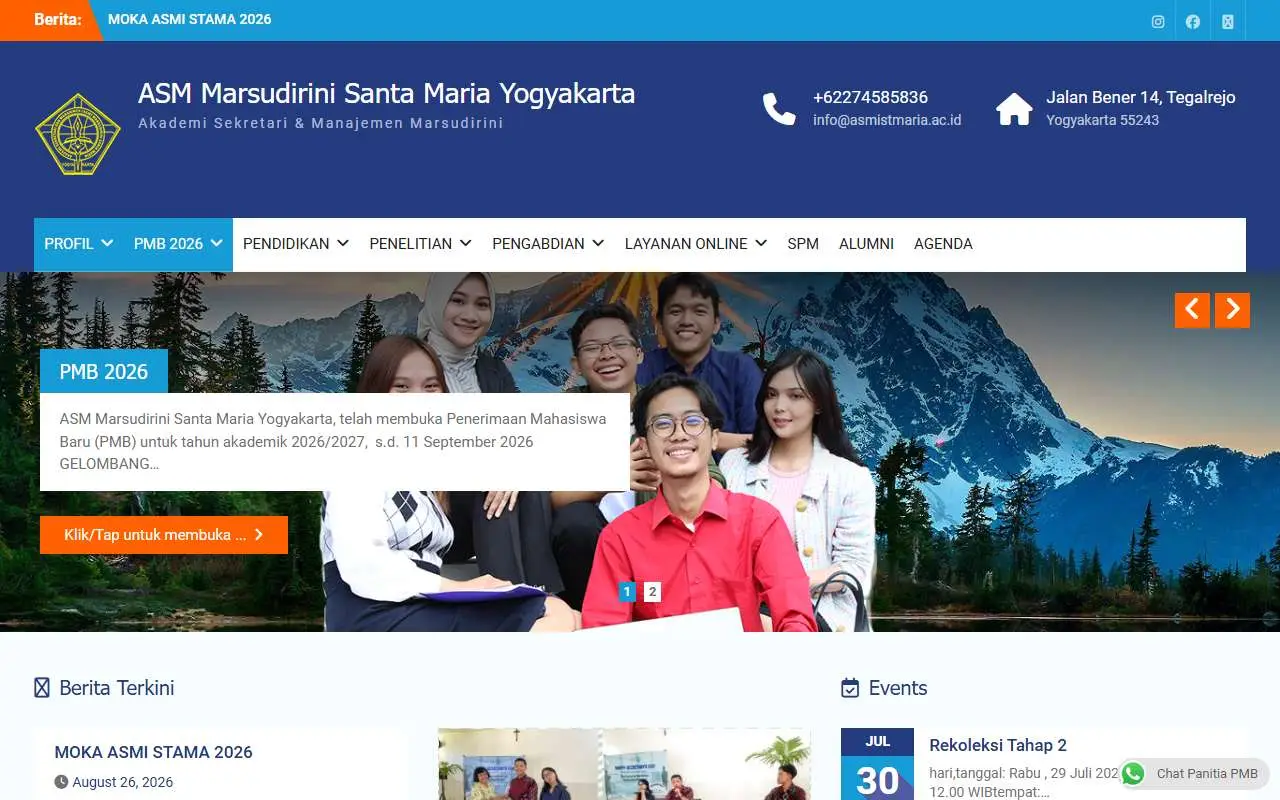The width and height of the screenshot is (1280, 800).
Task: Click the Events calendar-check icon
Action: tap(850, 688)
